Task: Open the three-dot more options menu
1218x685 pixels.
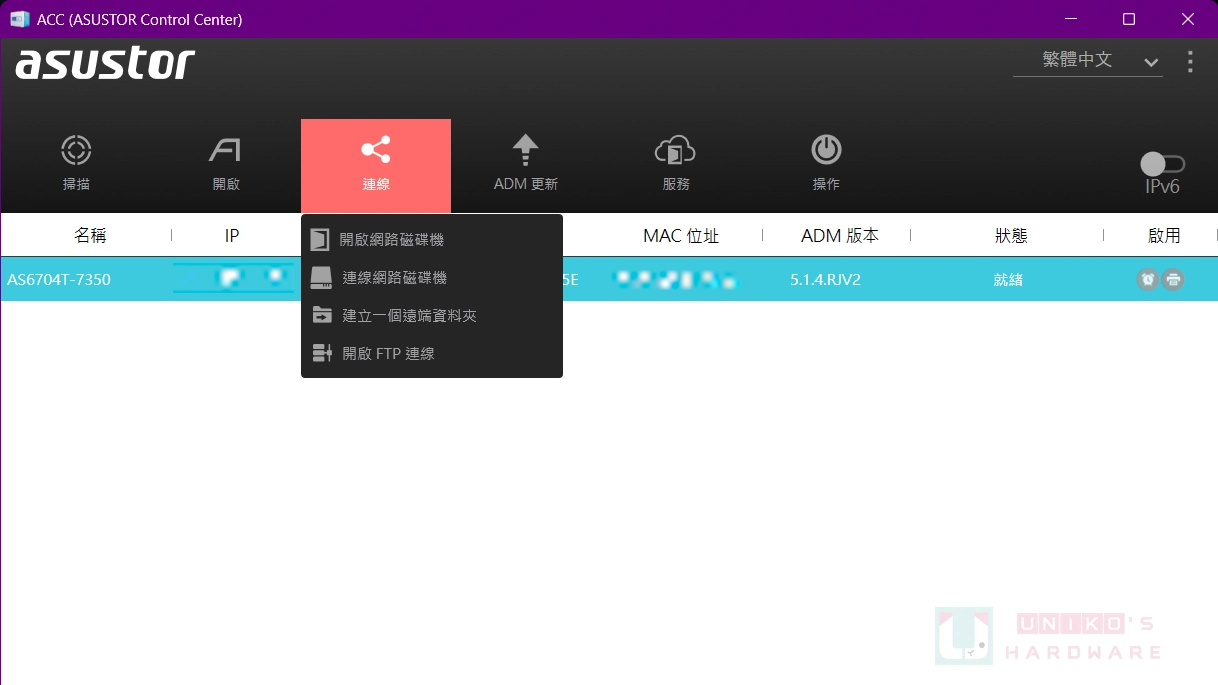Action: pyautogui.click(x=1190, y=61)
